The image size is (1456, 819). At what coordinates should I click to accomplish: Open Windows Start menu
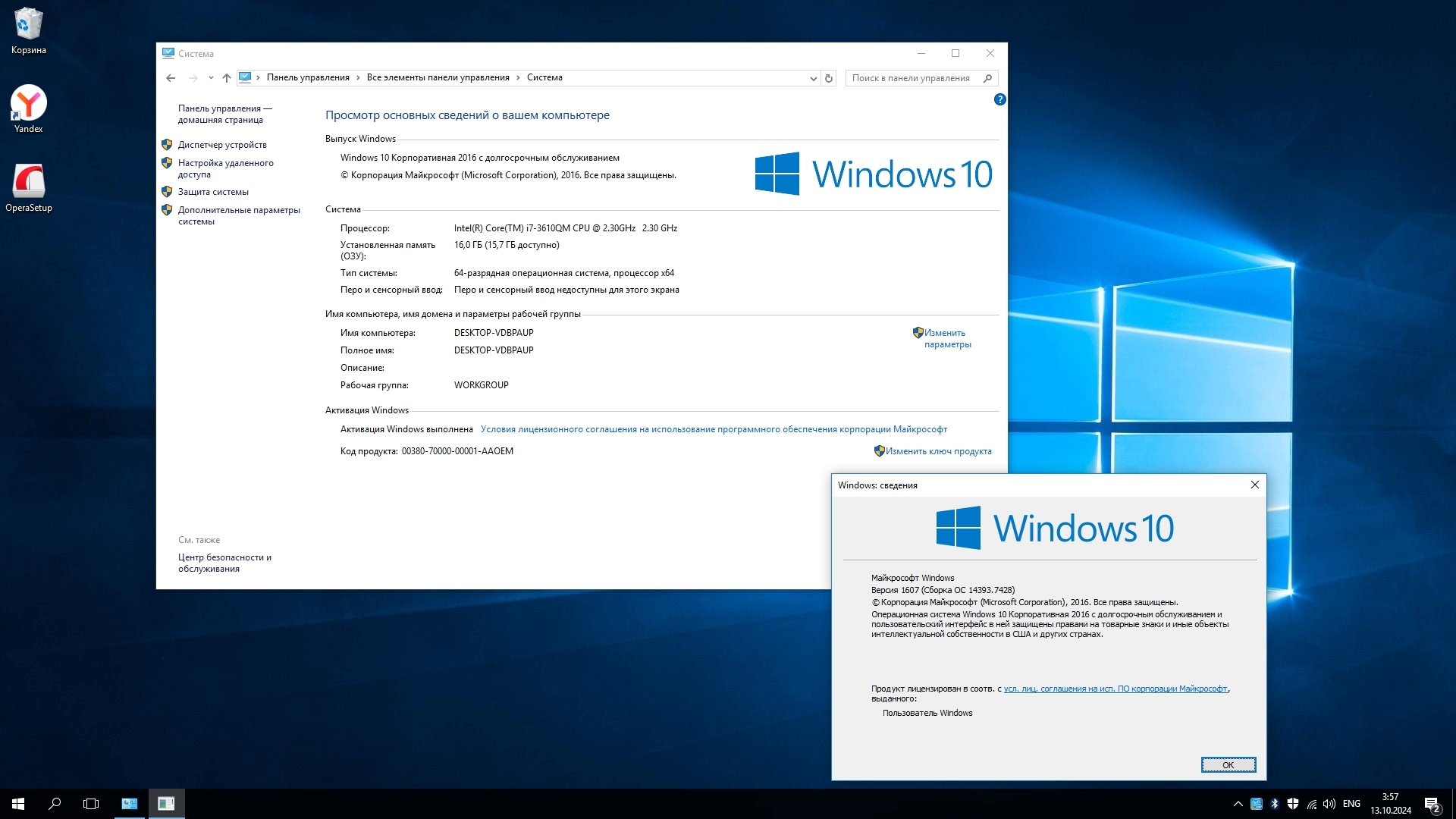click(x=18, y=804)
